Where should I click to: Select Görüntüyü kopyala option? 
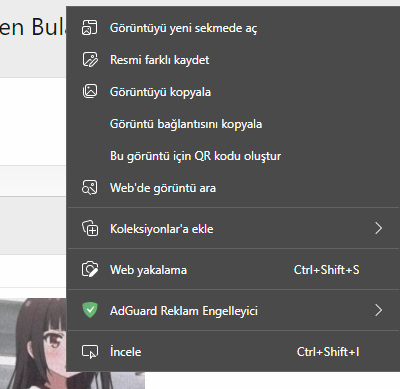coord(233,92)
